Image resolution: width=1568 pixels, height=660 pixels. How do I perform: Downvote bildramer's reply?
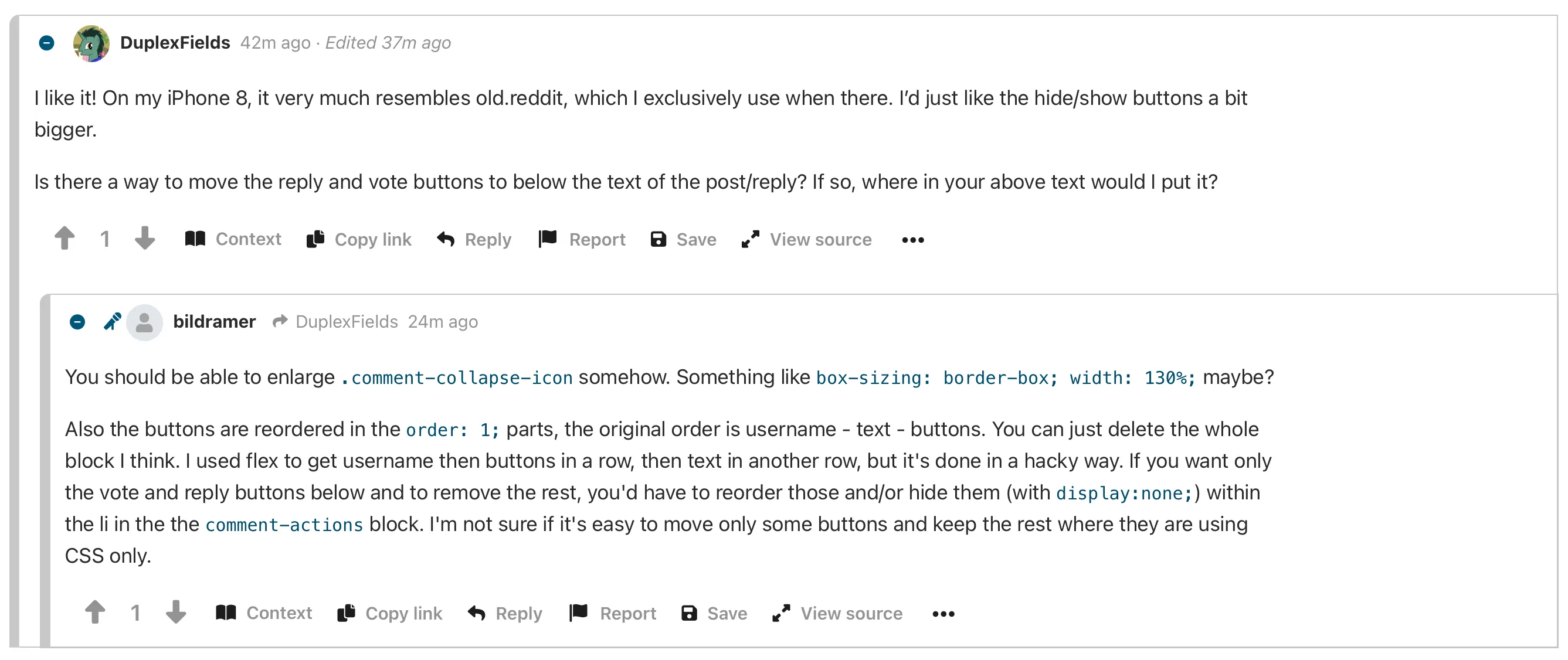coord(176,613)
